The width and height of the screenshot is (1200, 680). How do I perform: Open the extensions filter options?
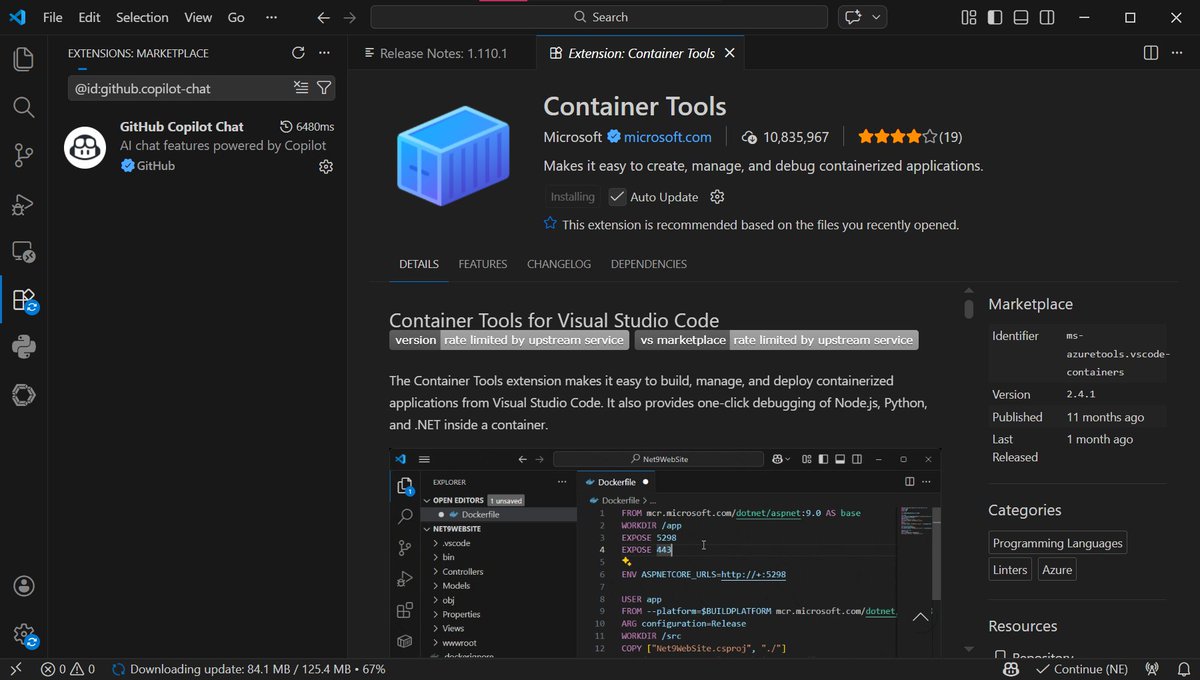(x=324, y=88)
